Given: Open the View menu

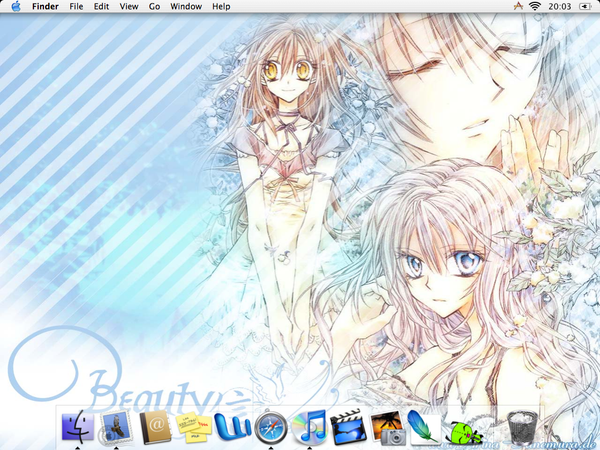Looking at the screenshot, I should click(x=129, y=7).
